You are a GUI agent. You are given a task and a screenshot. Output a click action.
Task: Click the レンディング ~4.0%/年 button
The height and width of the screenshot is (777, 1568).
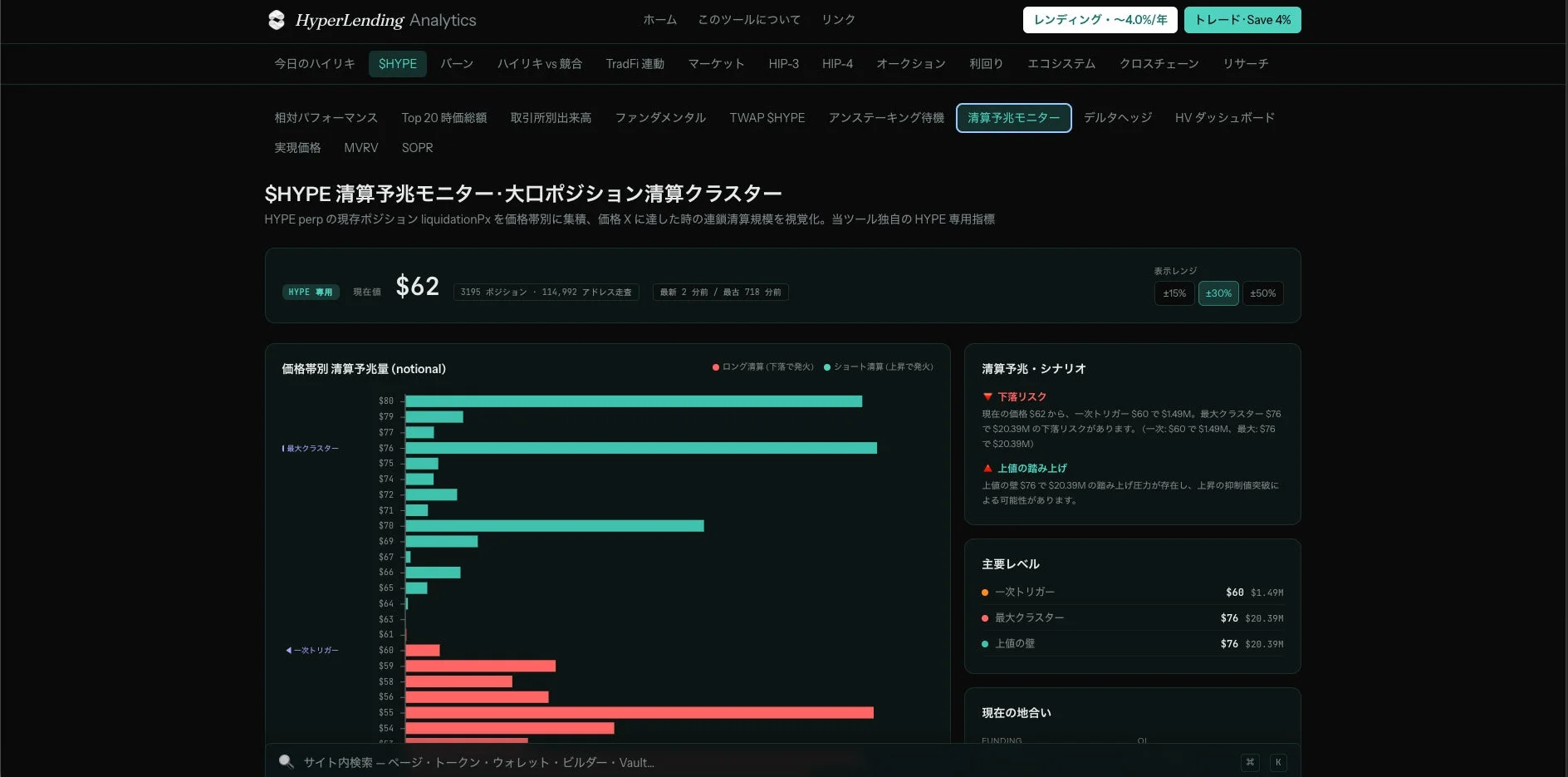(1100, 20)
